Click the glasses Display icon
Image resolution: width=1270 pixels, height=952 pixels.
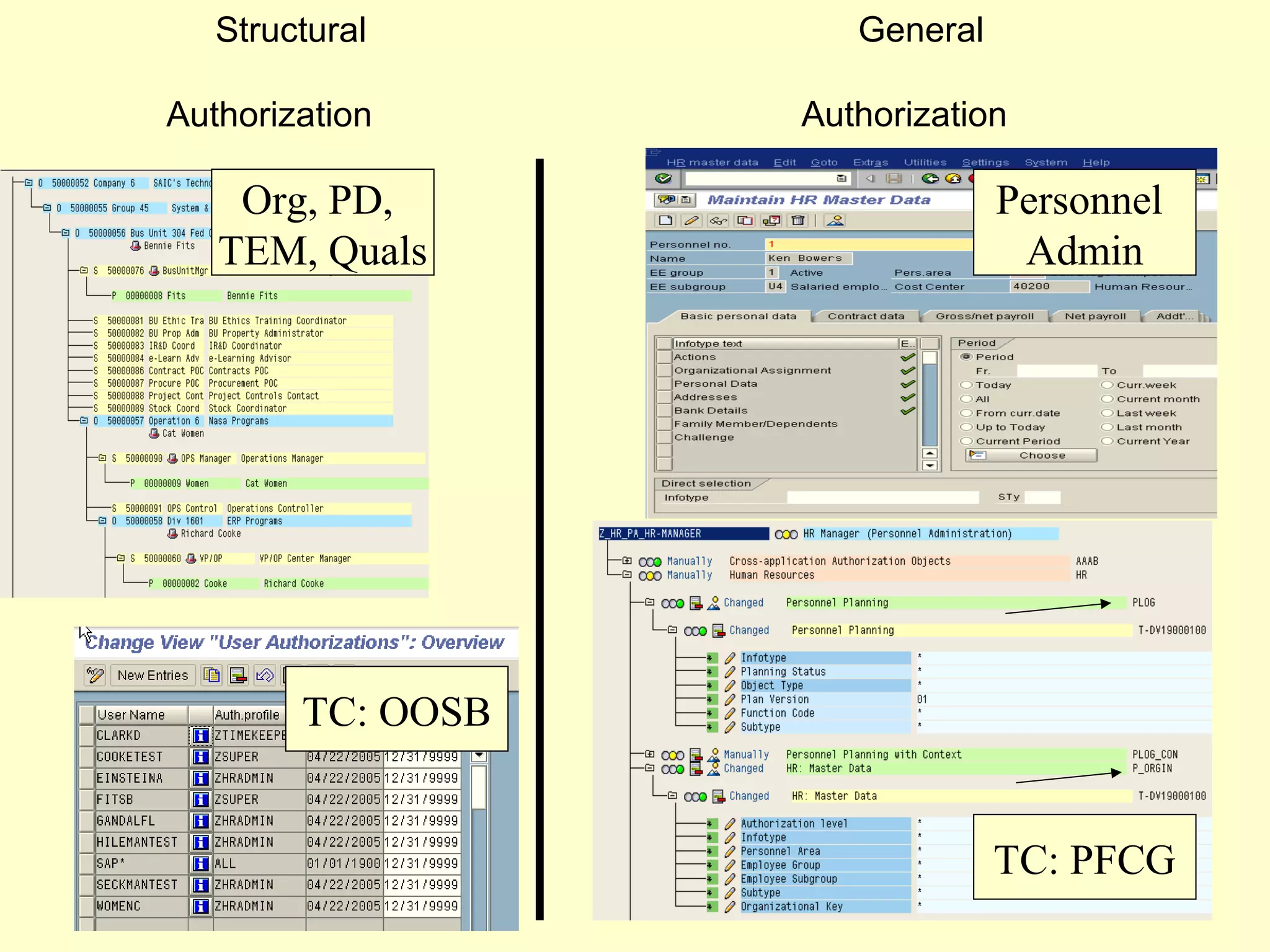pyautogui.click(x=718, y=220)
